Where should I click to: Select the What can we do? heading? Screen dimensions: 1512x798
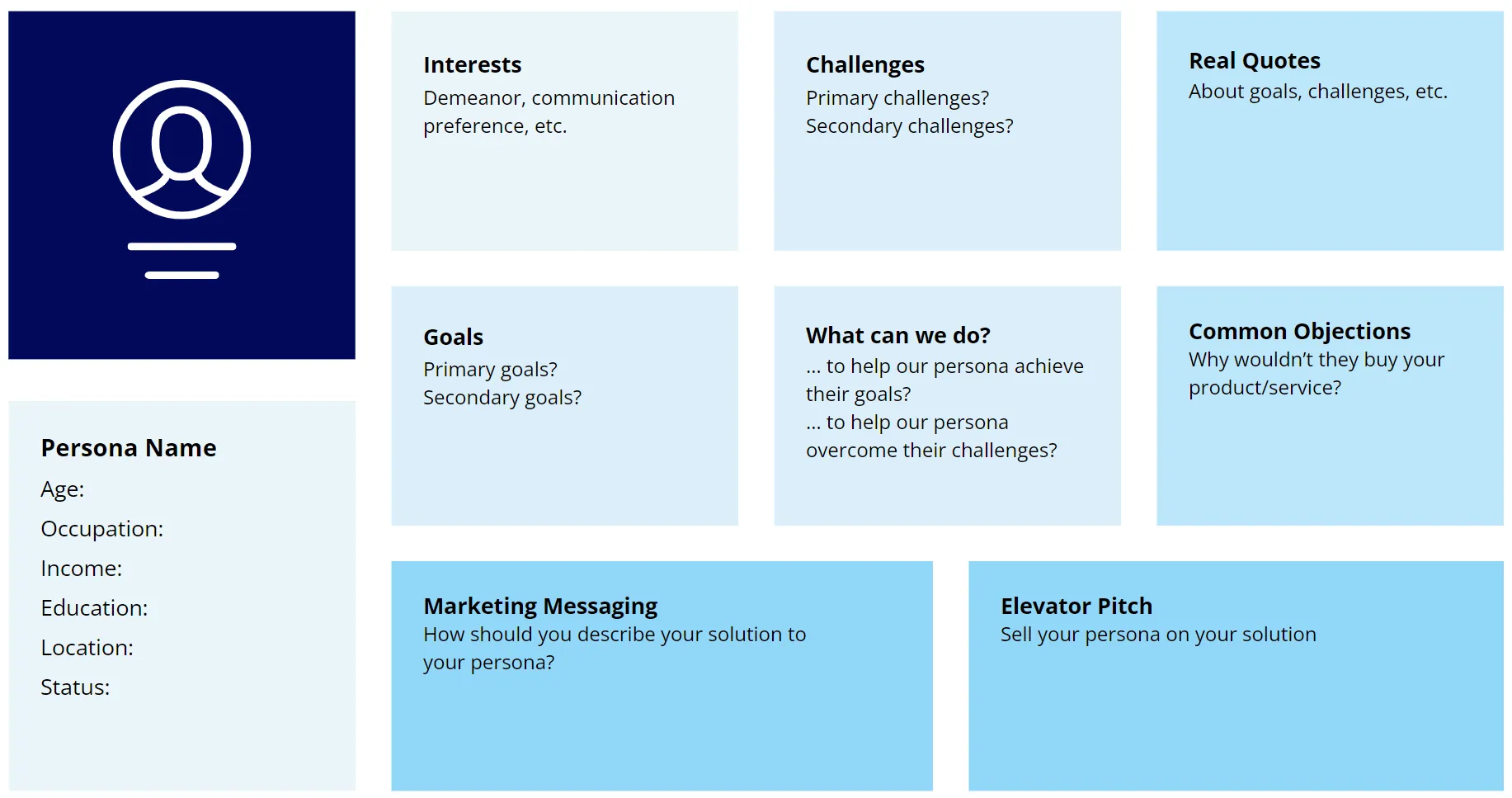click(898, 335)
